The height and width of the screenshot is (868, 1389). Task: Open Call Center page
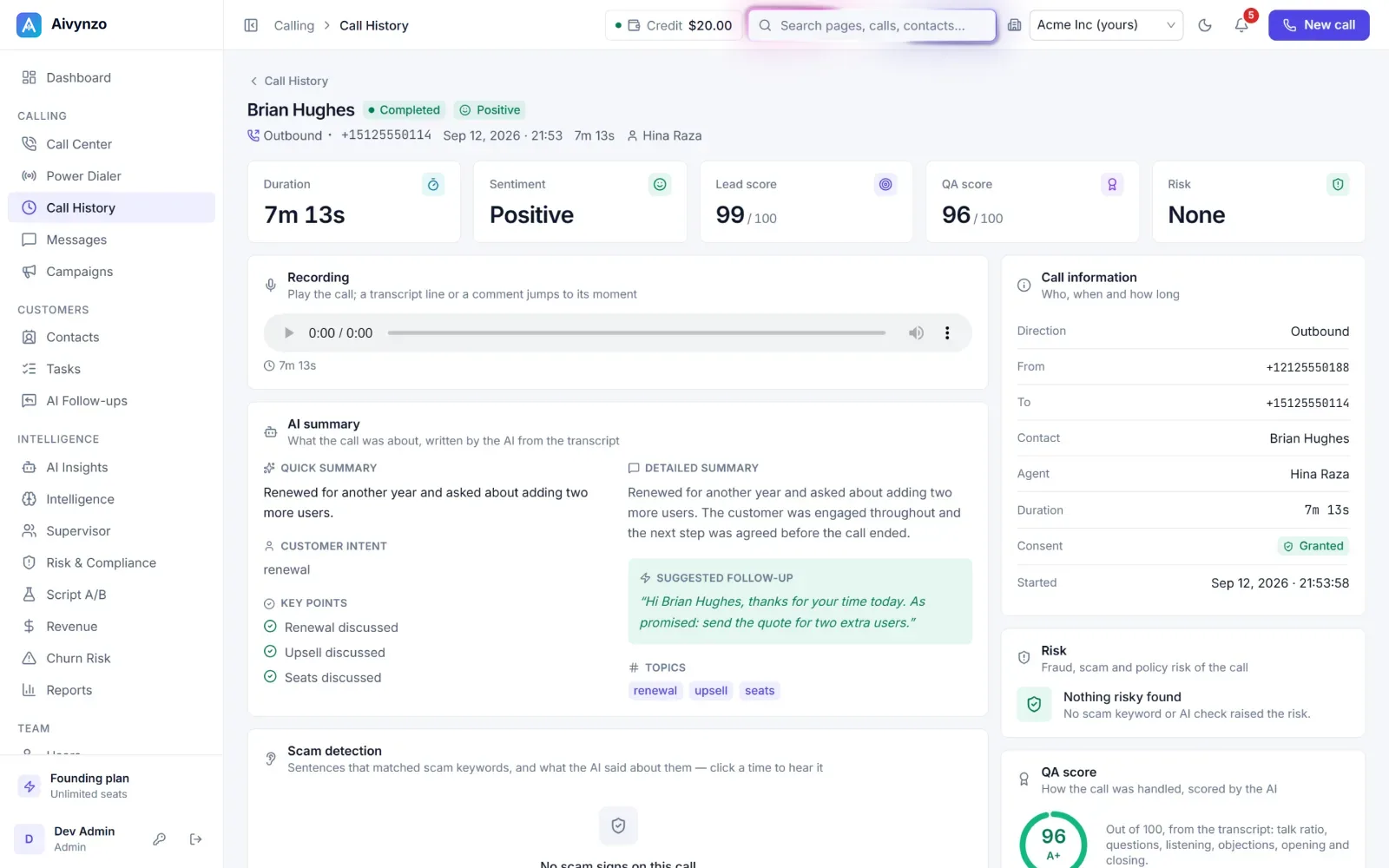pyautogui.click(x=111, y=144)
